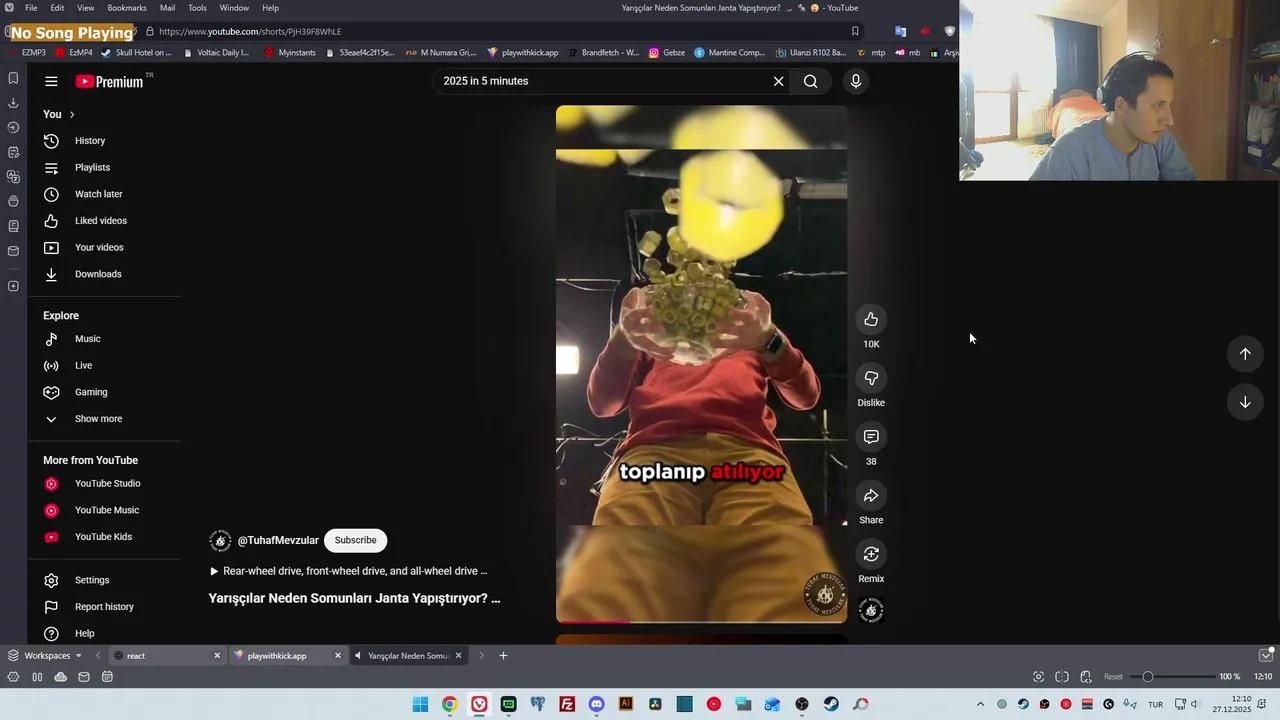Open the Gaming explore page

(90, 392)
